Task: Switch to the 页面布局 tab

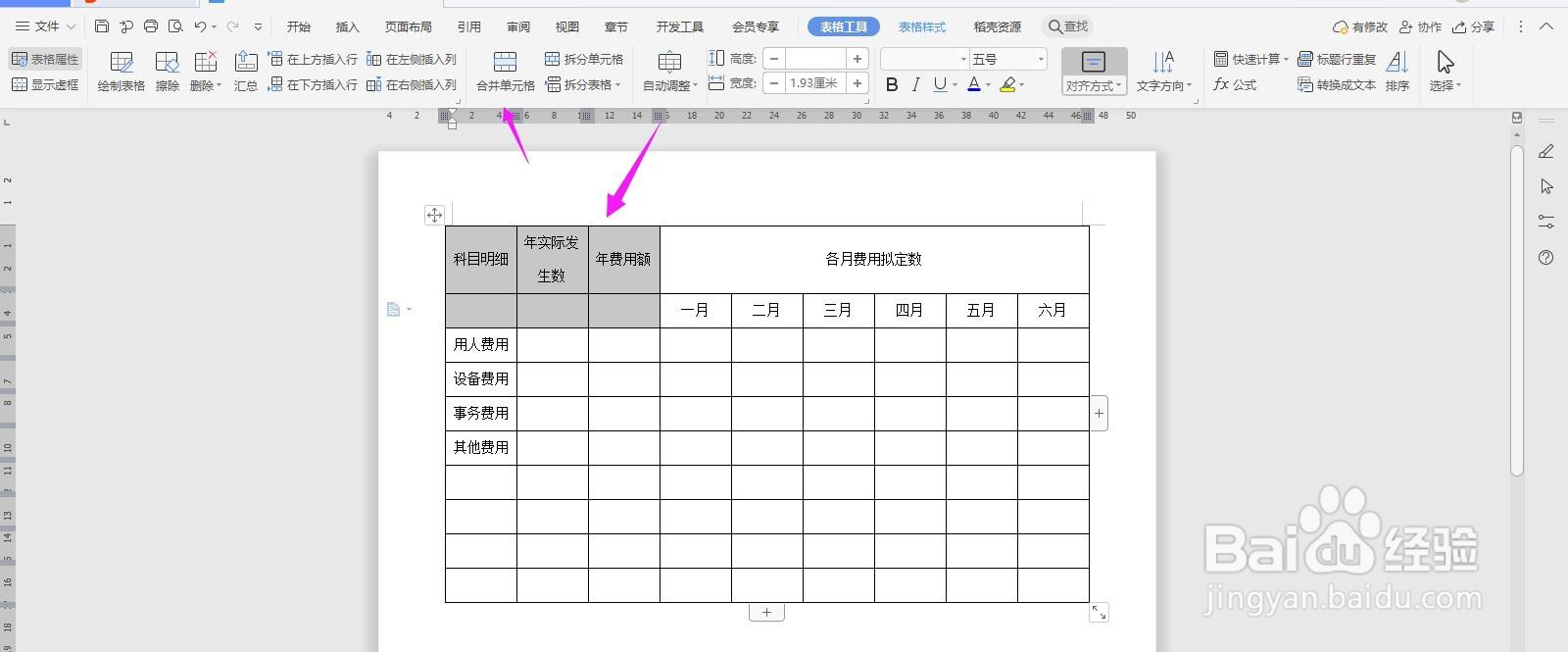Action: pyautogui.click(x=409, y=26)
